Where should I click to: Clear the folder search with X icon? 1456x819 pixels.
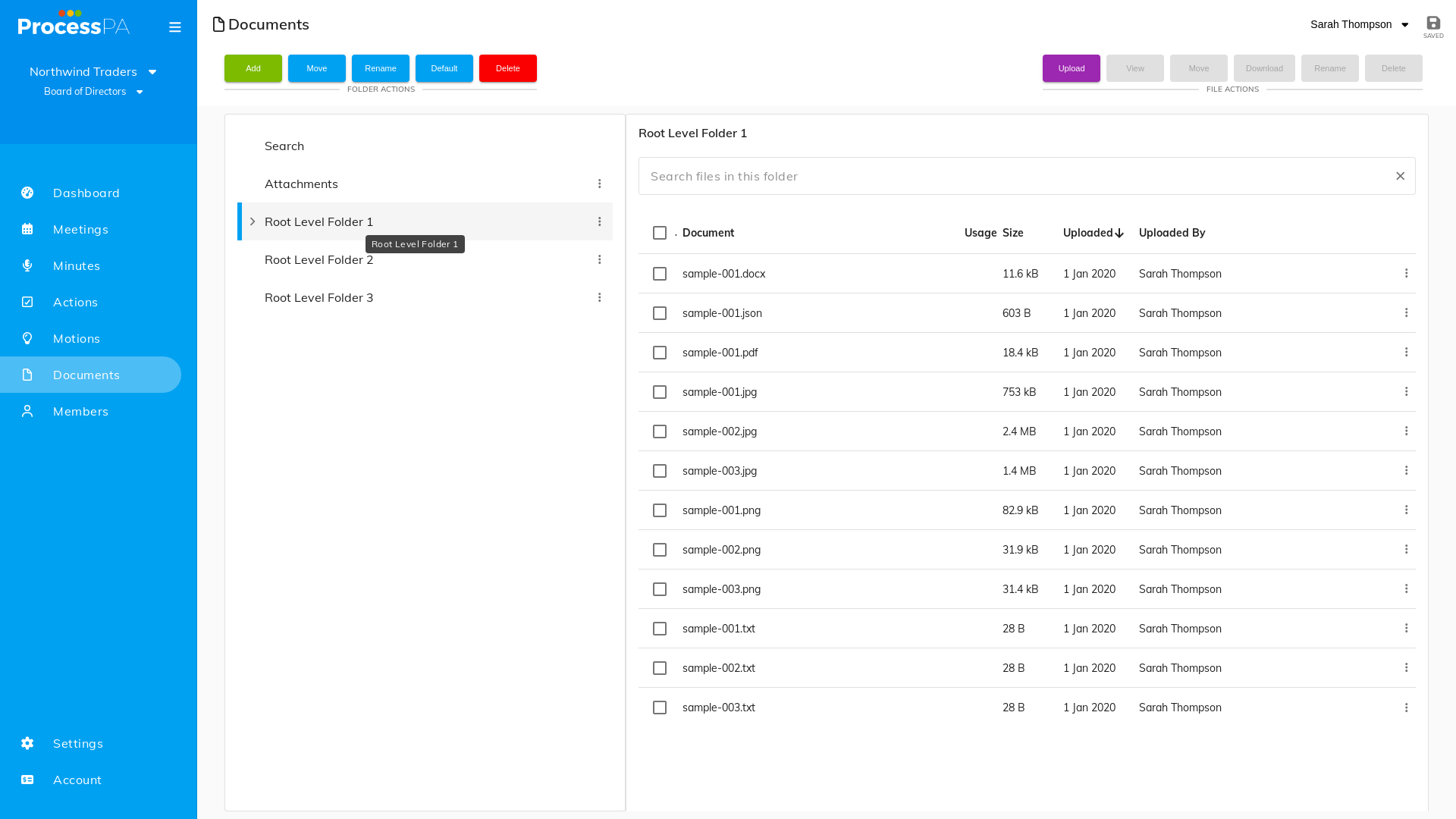(x=1400, y=176)
